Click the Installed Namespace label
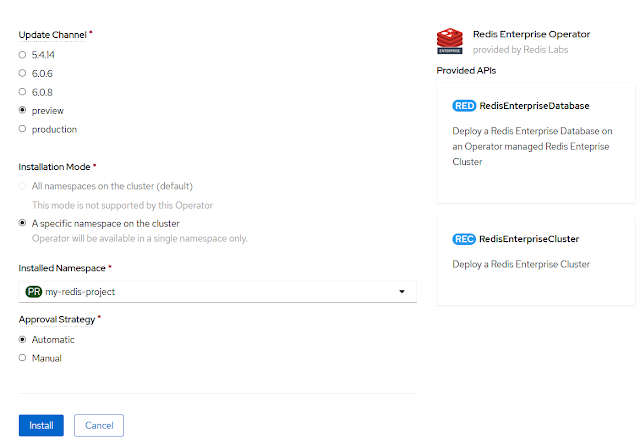 click(62, 268)
